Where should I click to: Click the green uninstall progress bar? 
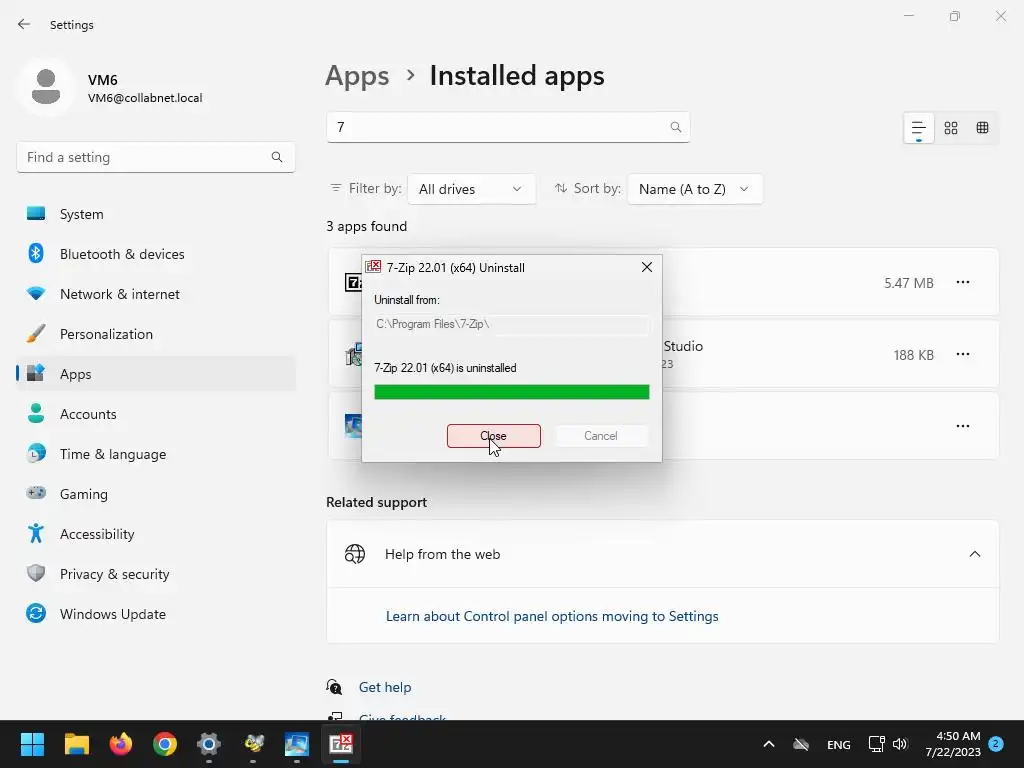[x=511, y=392]
